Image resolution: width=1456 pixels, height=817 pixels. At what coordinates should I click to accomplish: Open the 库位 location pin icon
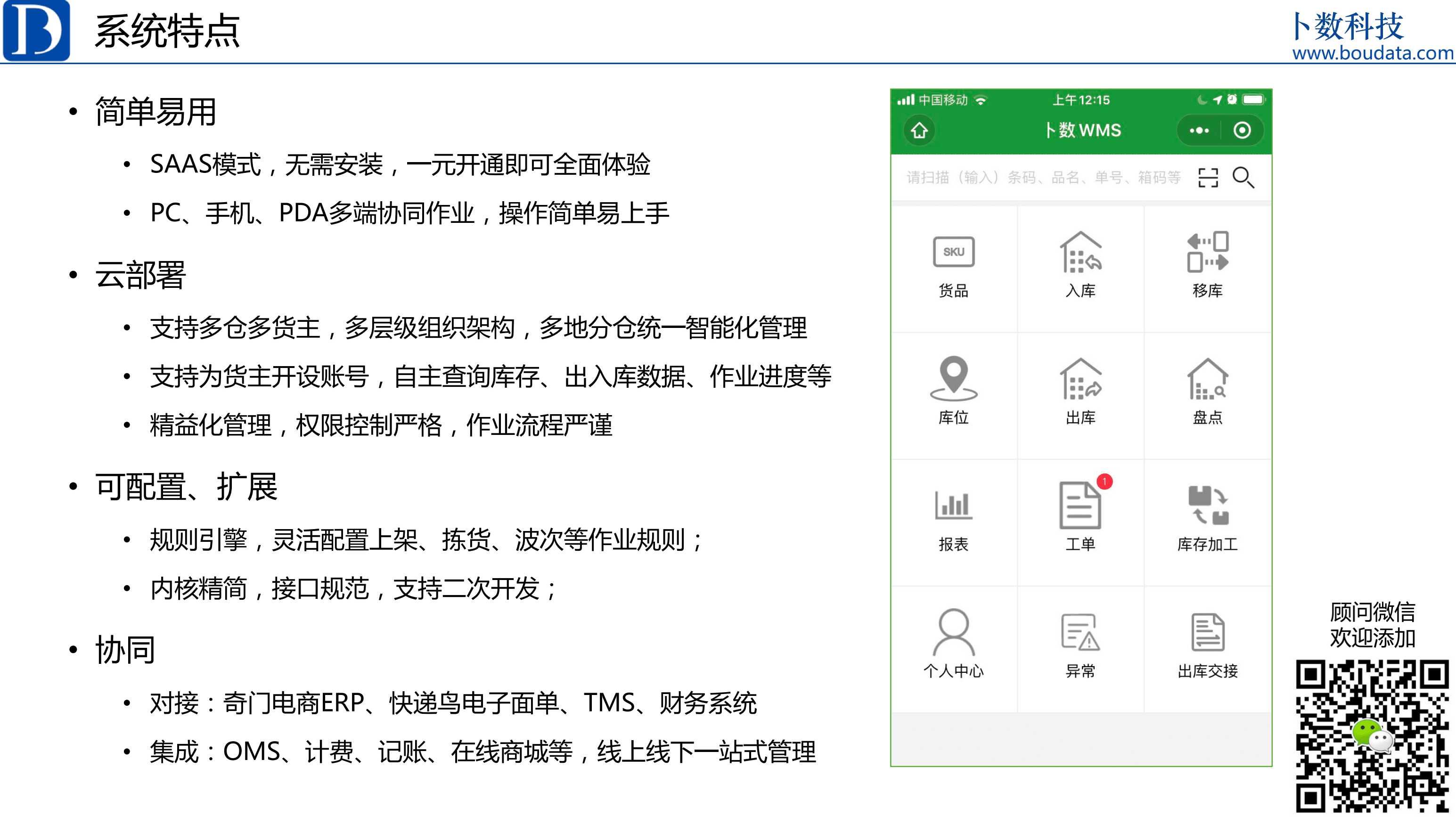click(954, 378)
